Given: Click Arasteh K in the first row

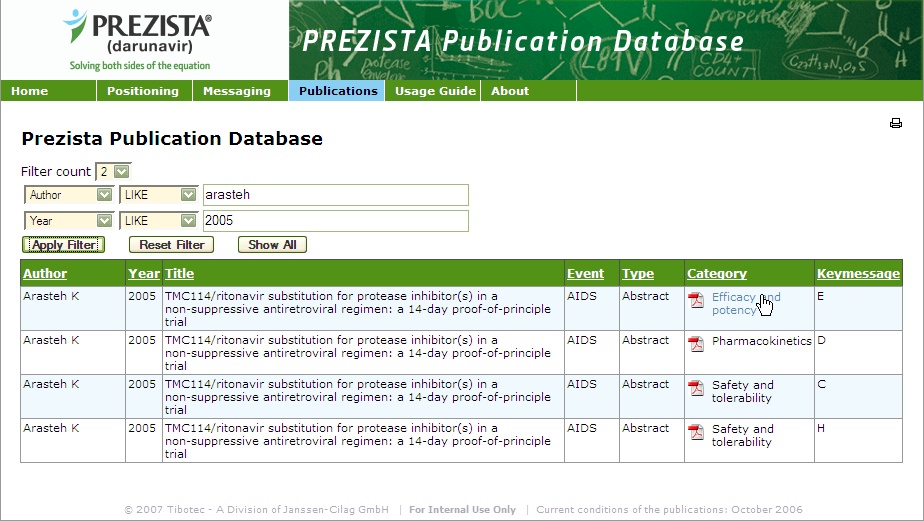Looking at the screenshot, I should pos(51,296).
